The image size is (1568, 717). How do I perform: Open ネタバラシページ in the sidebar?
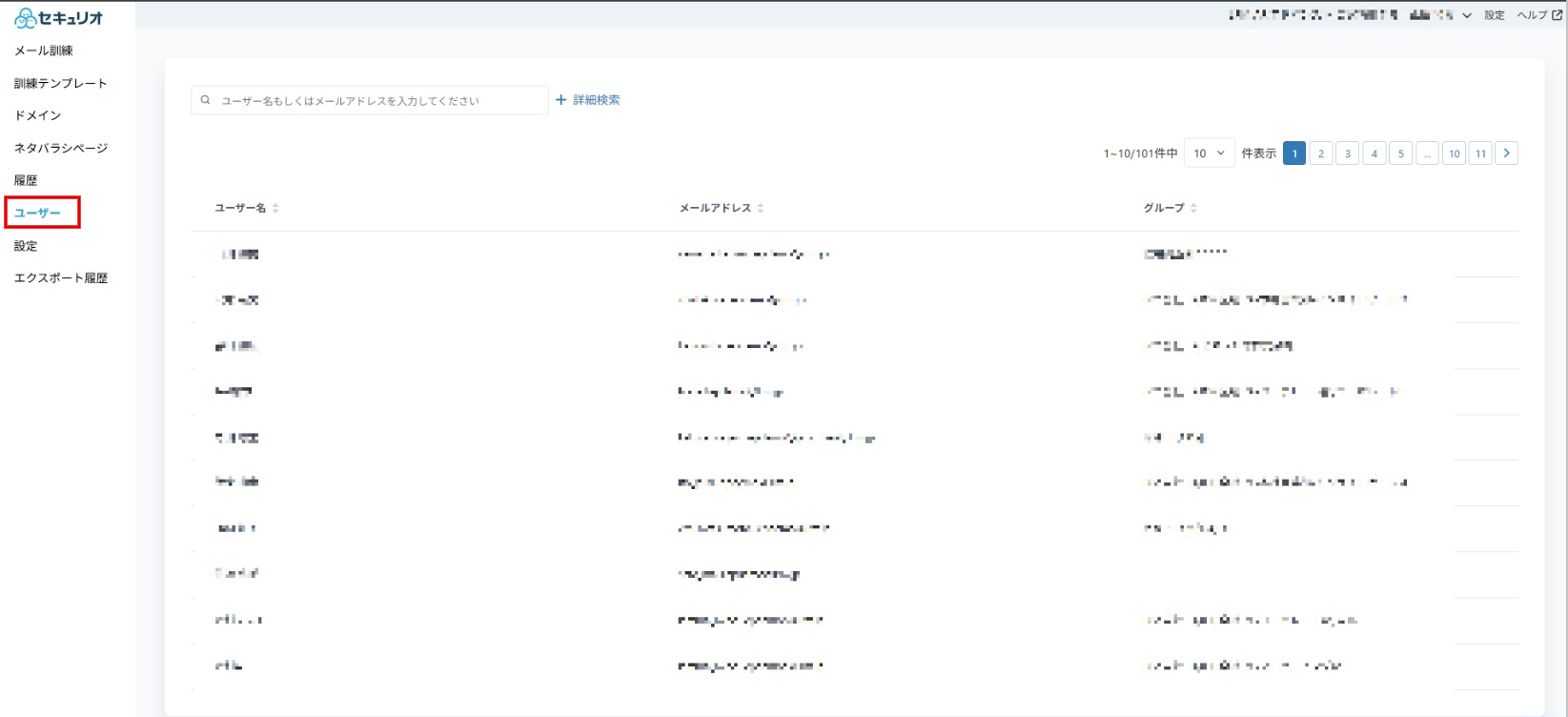click(61, 148)
